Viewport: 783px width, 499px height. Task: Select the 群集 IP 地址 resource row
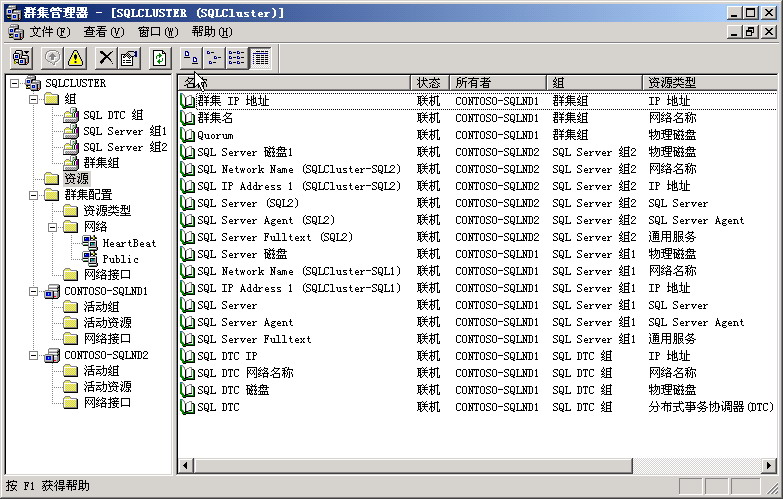478,101
